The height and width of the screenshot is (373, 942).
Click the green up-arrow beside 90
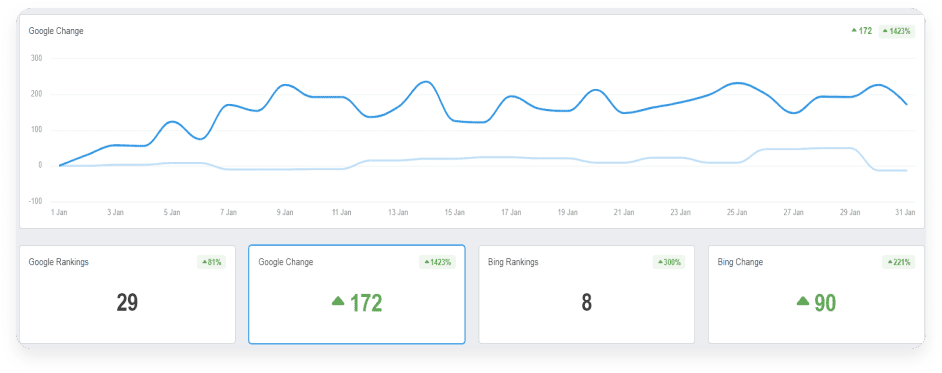[803, 301]
